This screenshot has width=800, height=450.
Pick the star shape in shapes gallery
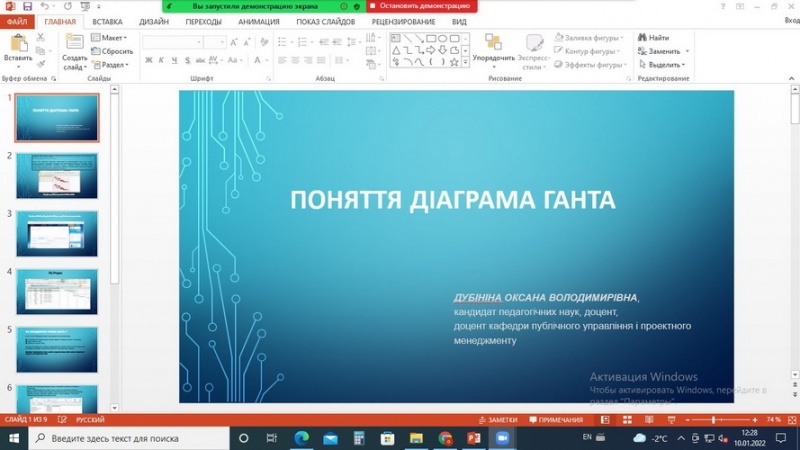point(454,62)
